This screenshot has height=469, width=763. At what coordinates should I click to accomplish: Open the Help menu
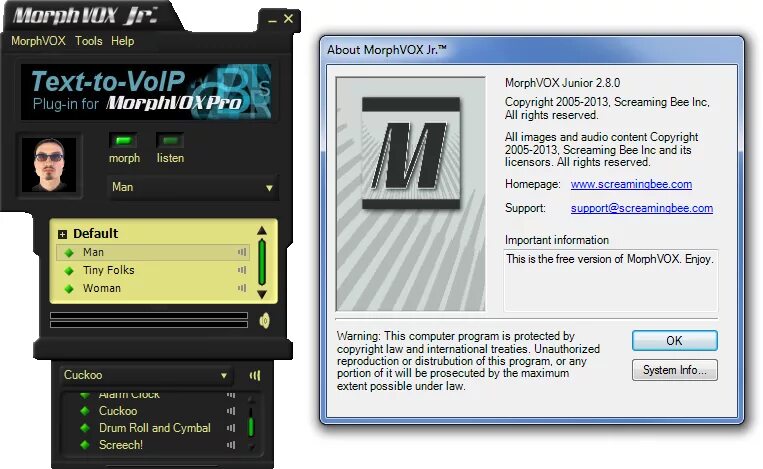pos(122,41)
